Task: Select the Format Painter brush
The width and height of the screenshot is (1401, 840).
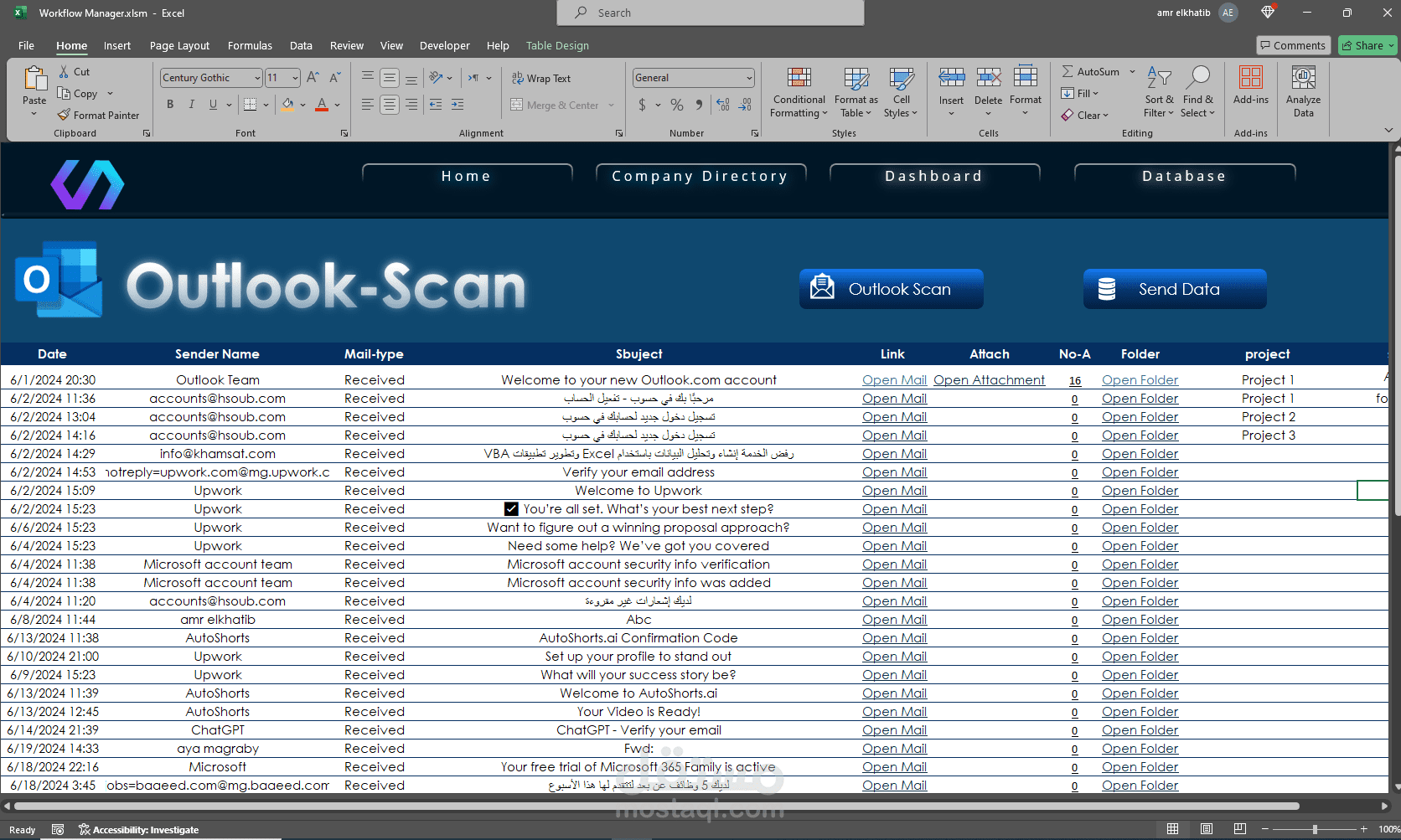Action: point(65,115)
